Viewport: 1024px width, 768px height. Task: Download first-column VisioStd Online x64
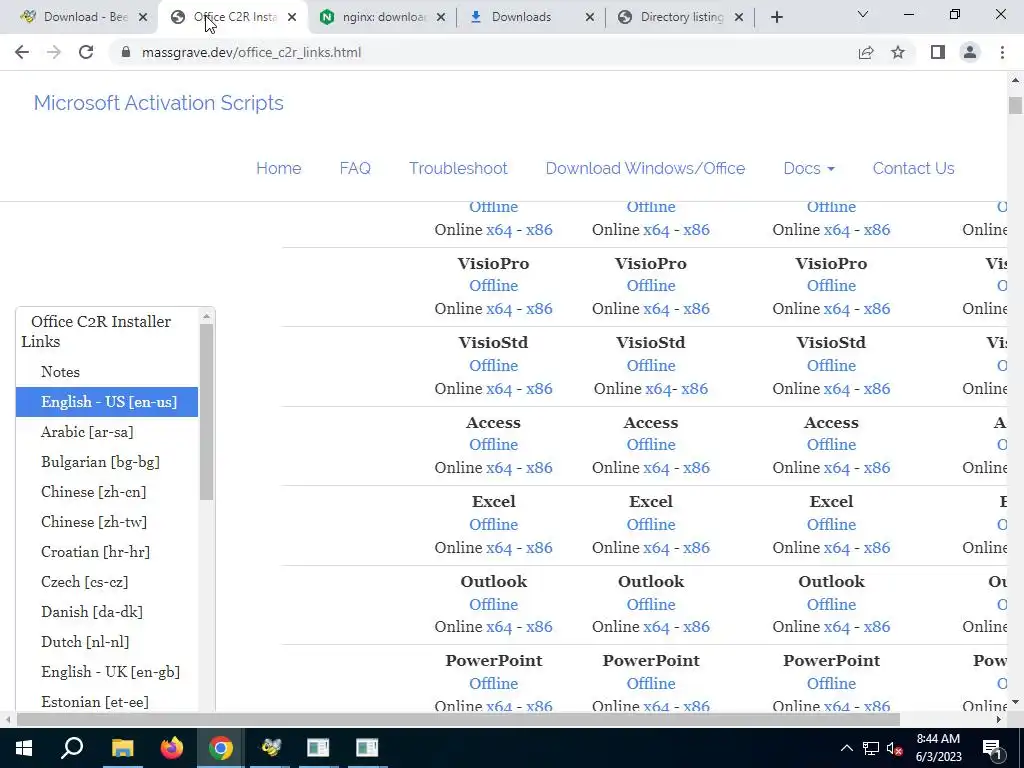(x=499, y=389)
